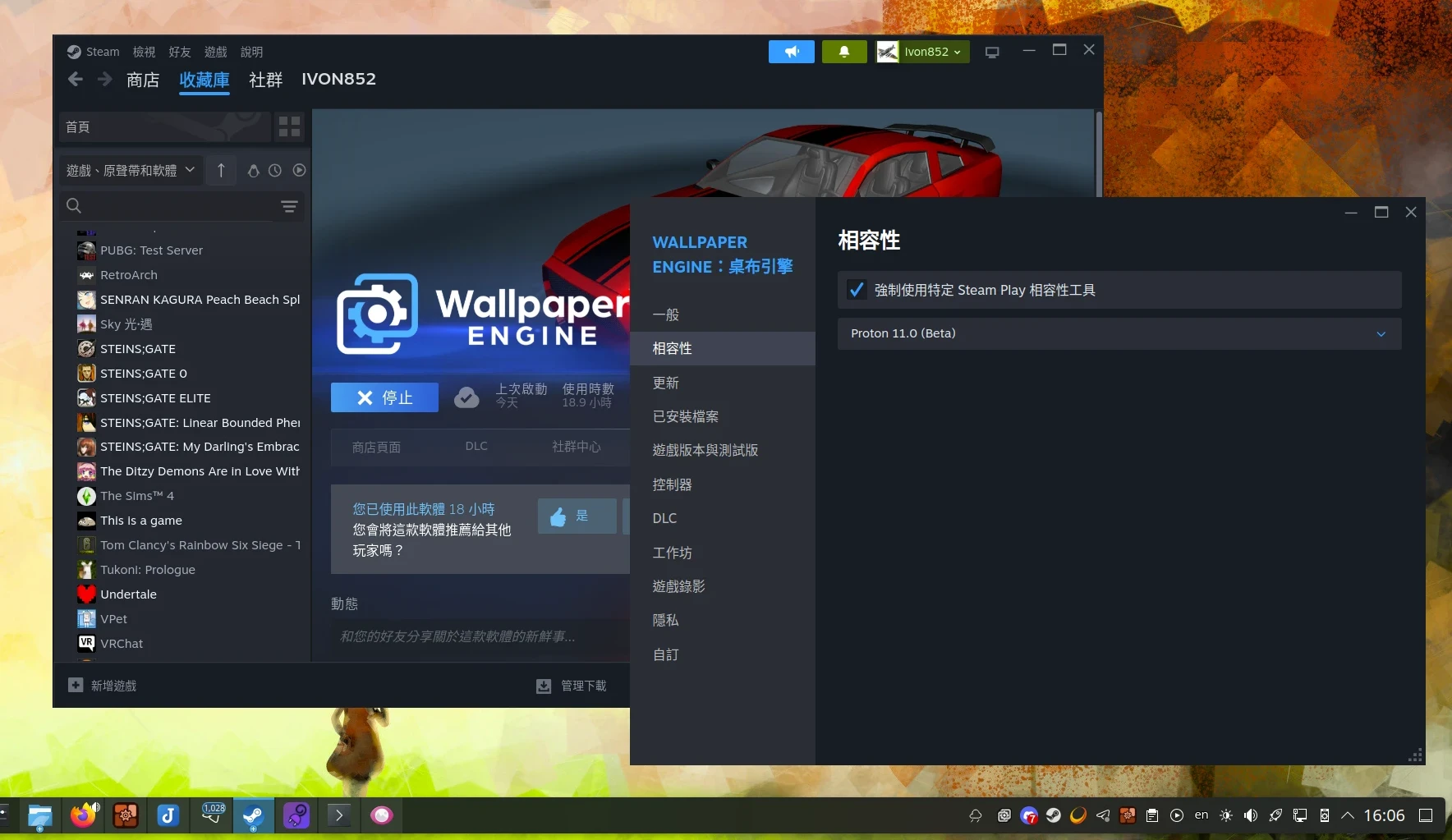Select RetroArch in library list
Screen dimensions: 1452x840
coord(129,275)
